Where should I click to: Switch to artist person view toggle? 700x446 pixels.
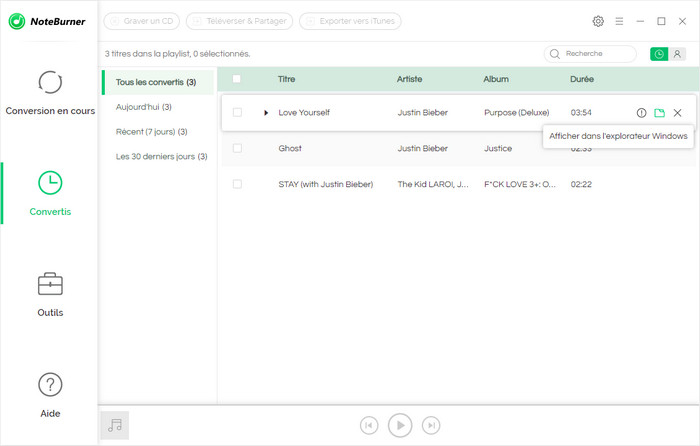677,54
